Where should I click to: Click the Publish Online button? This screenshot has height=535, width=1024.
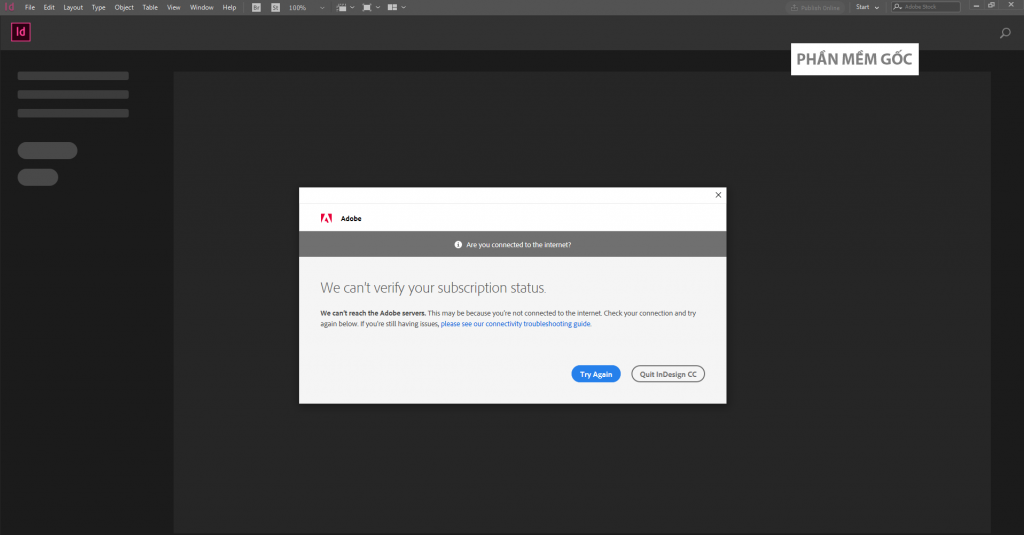click(x=815, y=8)
